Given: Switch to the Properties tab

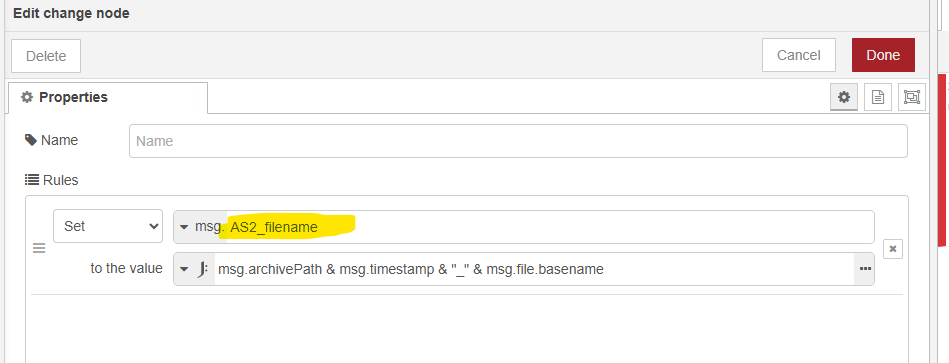Looking at the screenshot, I should (x=108, y=97).
